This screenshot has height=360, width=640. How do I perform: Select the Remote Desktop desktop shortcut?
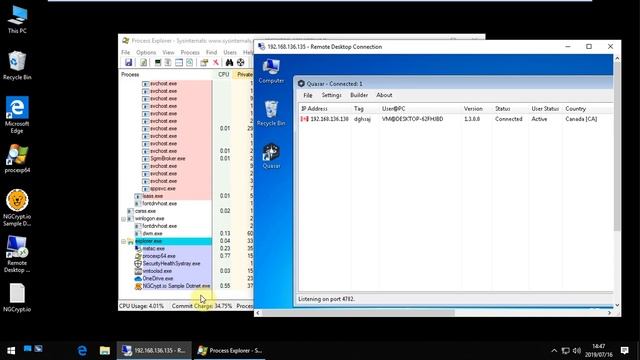coord(17,254)
